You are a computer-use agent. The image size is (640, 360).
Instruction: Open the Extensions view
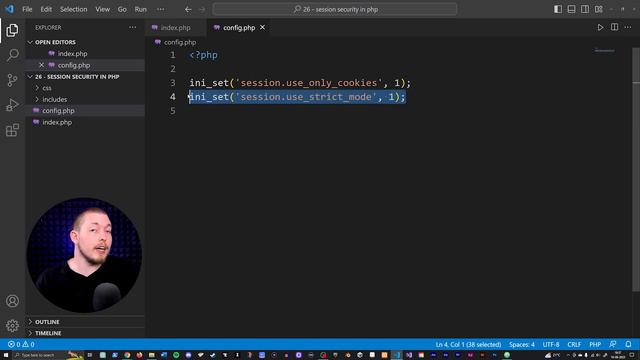(x=12, y=130)
